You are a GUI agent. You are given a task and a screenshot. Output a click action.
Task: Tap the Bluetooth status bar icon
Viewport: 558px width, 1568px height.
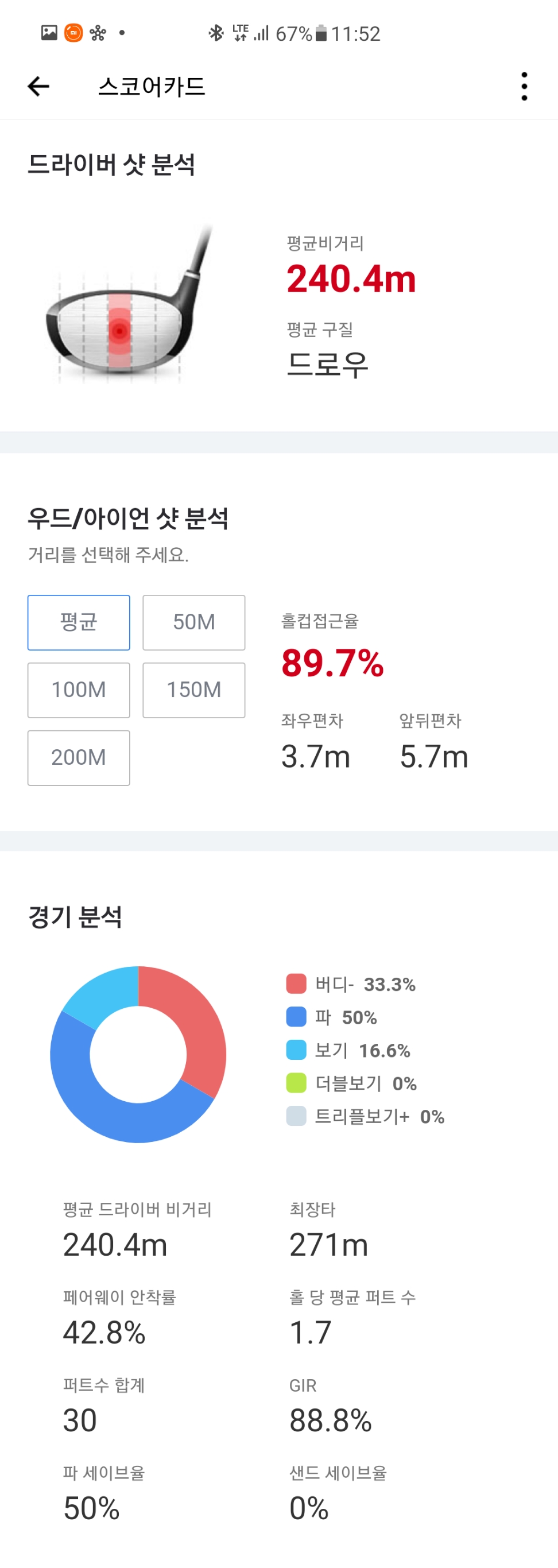[x=216, y=33]
